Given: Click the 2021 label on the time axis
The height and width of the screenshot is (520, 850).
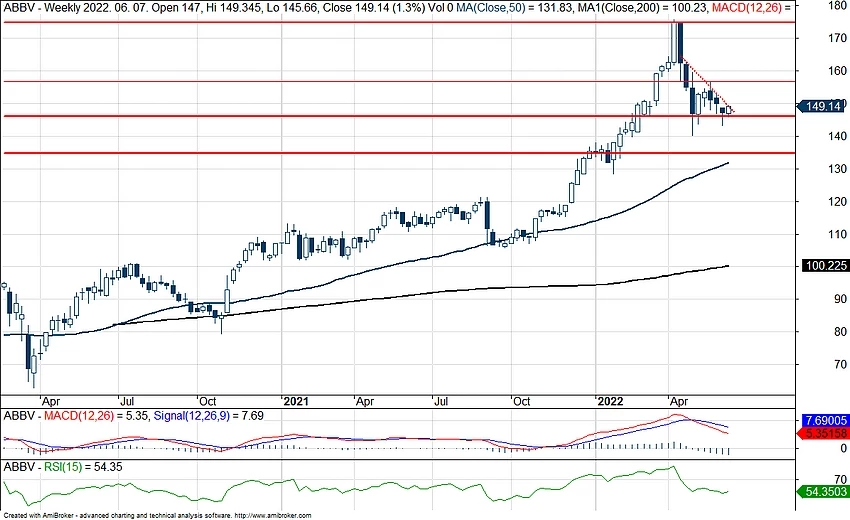Looking at the screenshot, I should tap(296, 402).
